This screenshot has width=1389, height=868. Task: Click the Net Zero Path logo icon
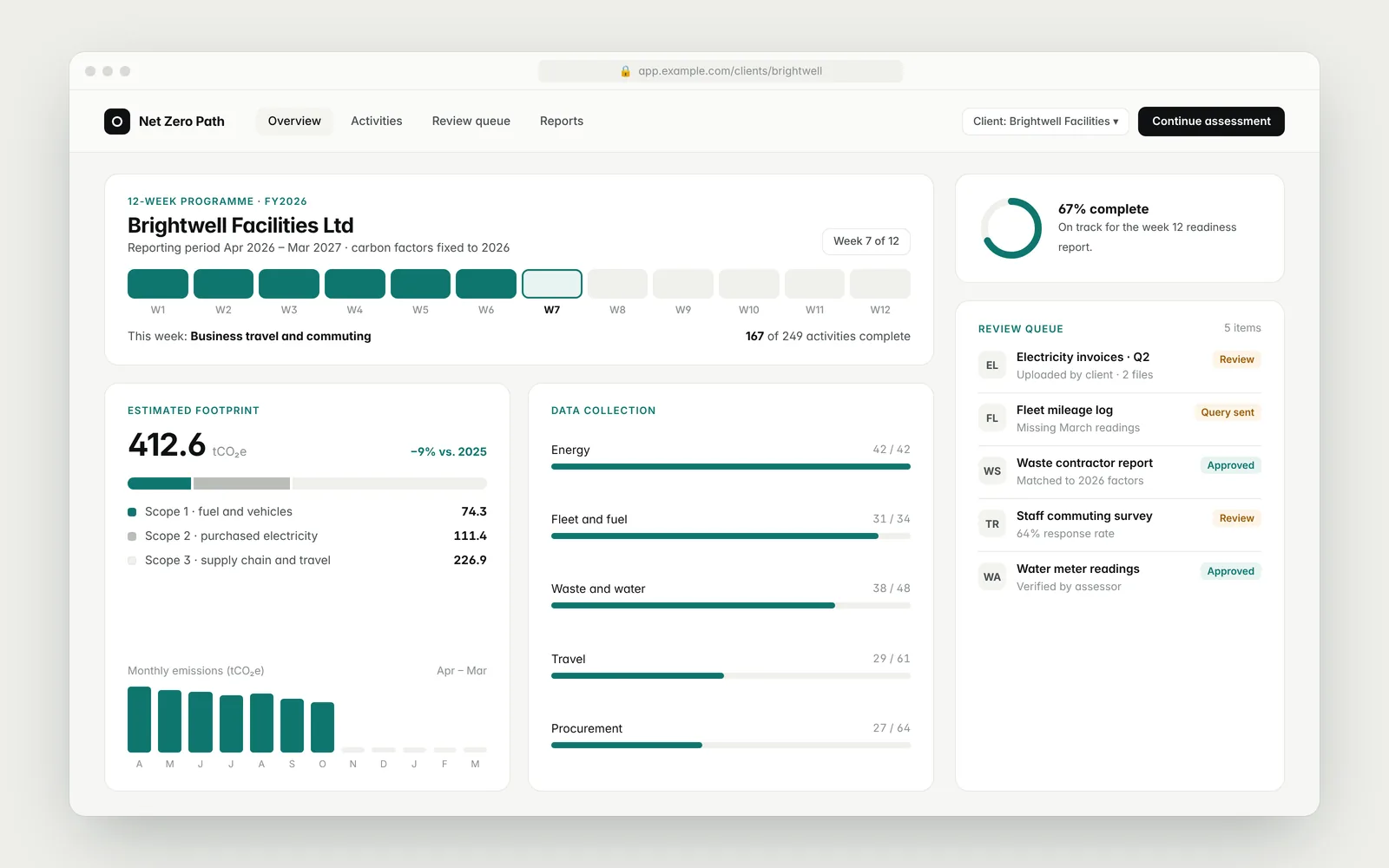117,122
